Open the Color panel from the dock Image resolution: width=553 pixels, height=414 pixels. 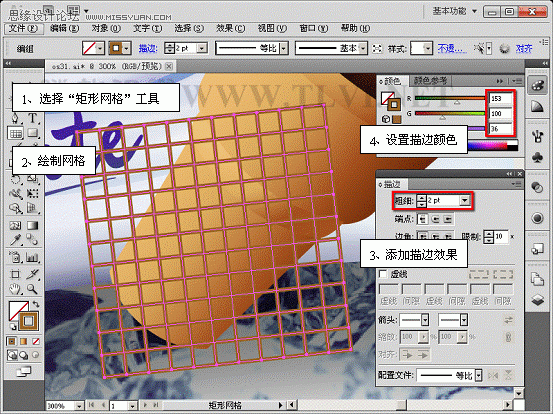(537, 86)
